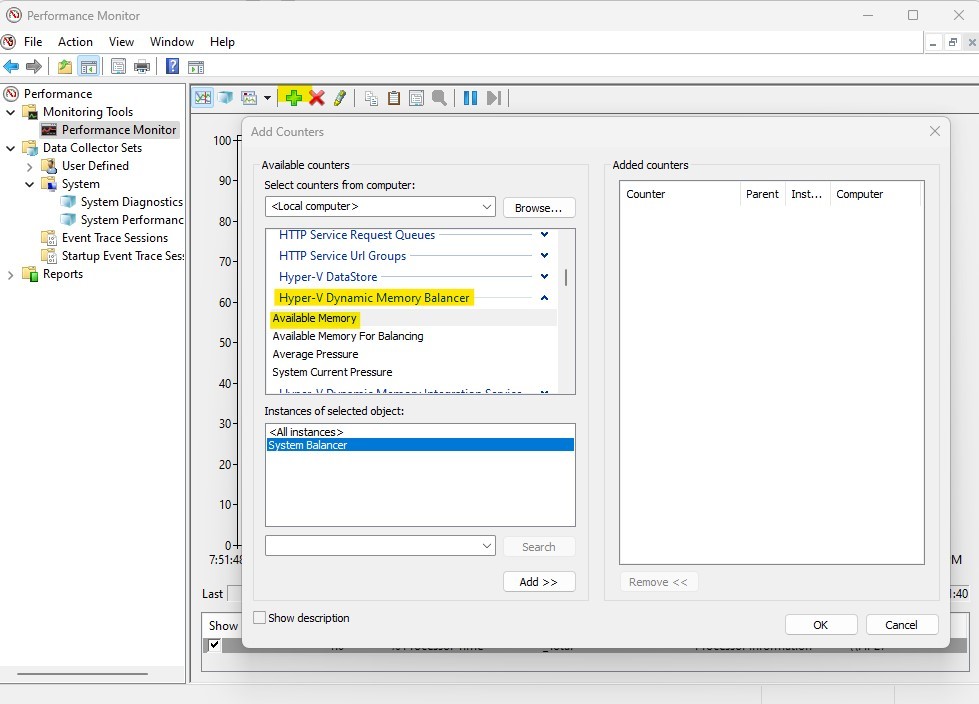This screenshot has width=979, height=704.
Task: Click the Zoom magnifier icon
Action: [440, 97]
